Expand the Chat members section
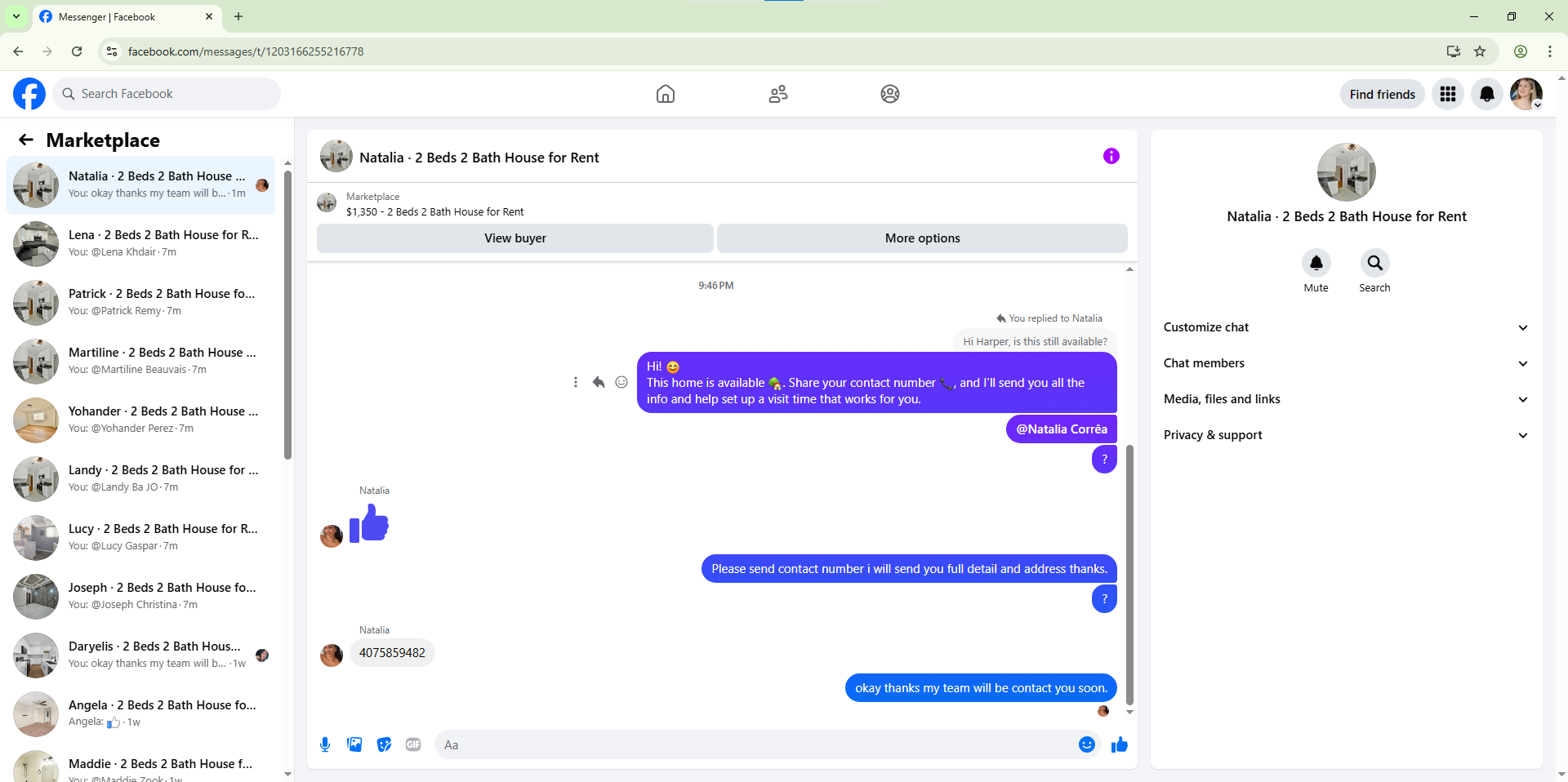 [x=1346, y=363]
